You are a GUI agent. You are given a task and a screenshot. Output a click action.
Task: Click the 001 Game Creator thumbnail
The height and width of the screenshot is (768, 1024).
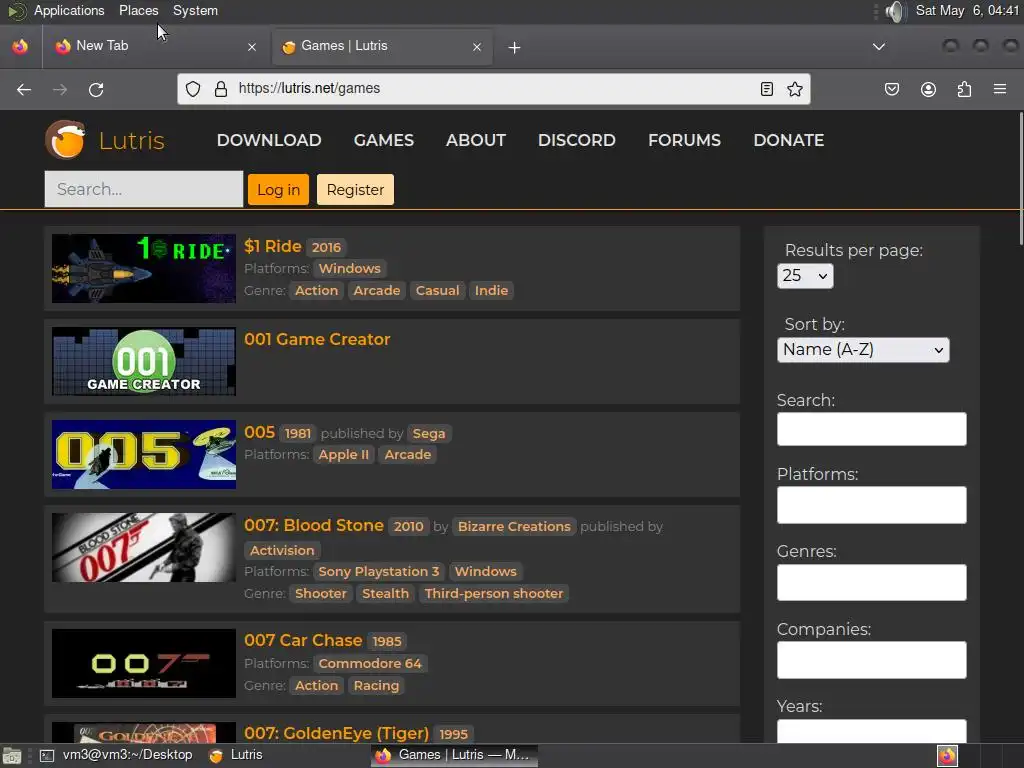click(144, 362)
